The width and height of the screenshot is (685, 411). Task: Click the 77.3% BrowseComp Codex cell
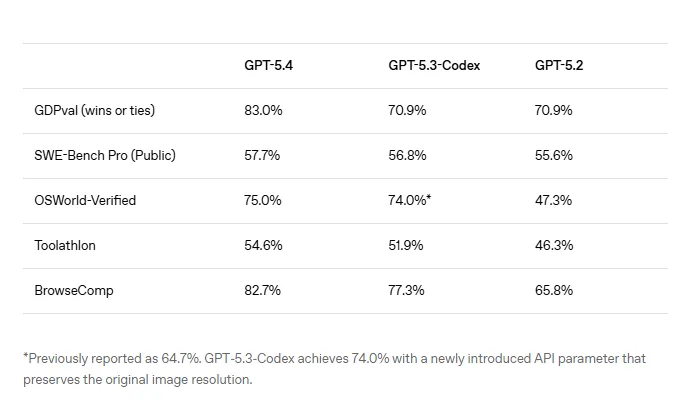[x=406, y=290]
